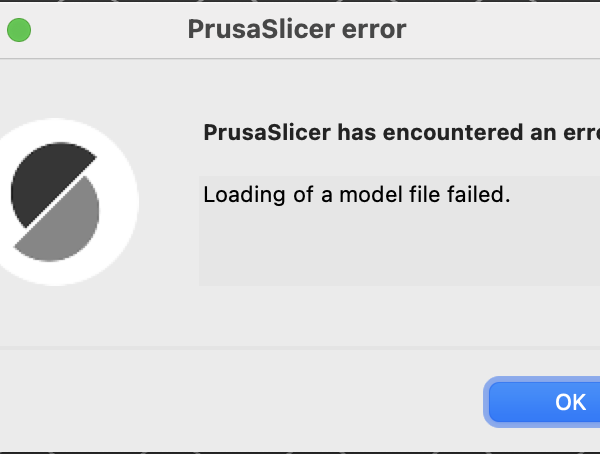Click the blank panel area left of OK
Screen dimensions: 600x454
click(241, 402)
